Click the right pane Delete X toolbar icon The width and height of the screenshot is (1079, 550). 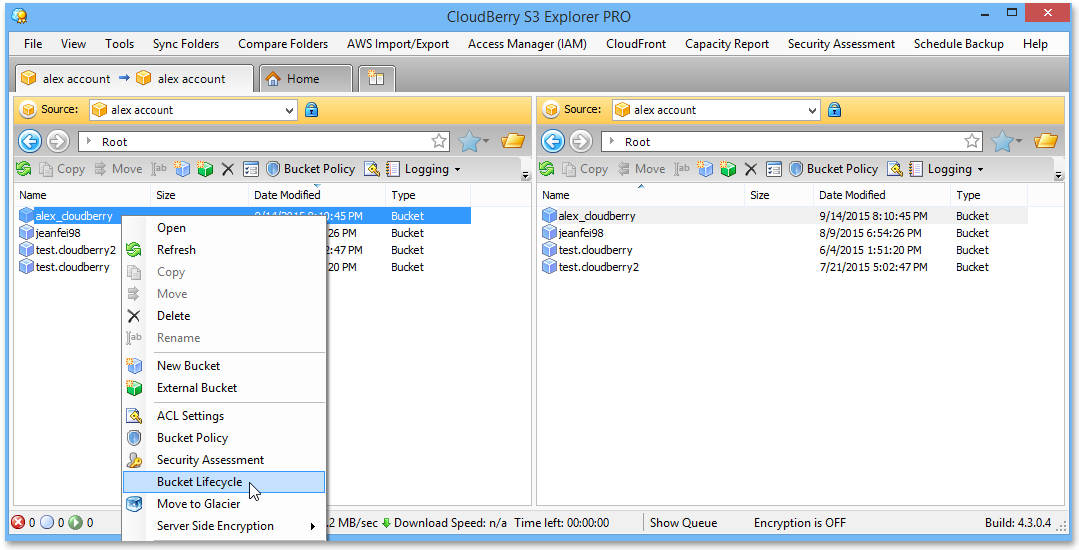pyautogui.click(x=751, y=169)
